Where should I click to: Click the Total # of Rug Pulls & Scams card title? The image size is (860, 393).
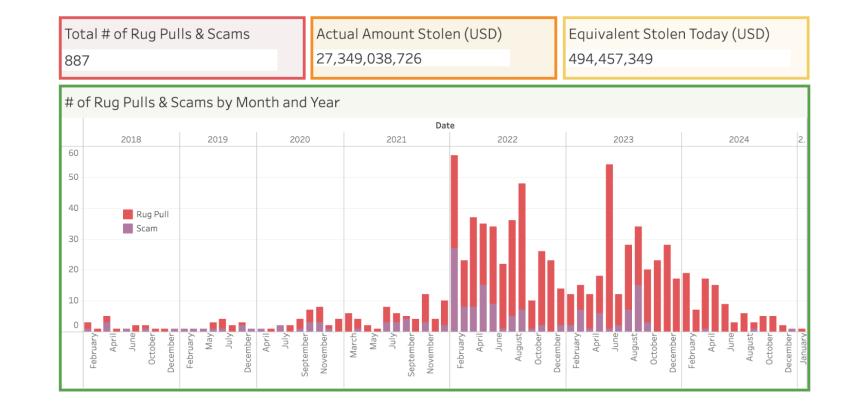[157, 34]
